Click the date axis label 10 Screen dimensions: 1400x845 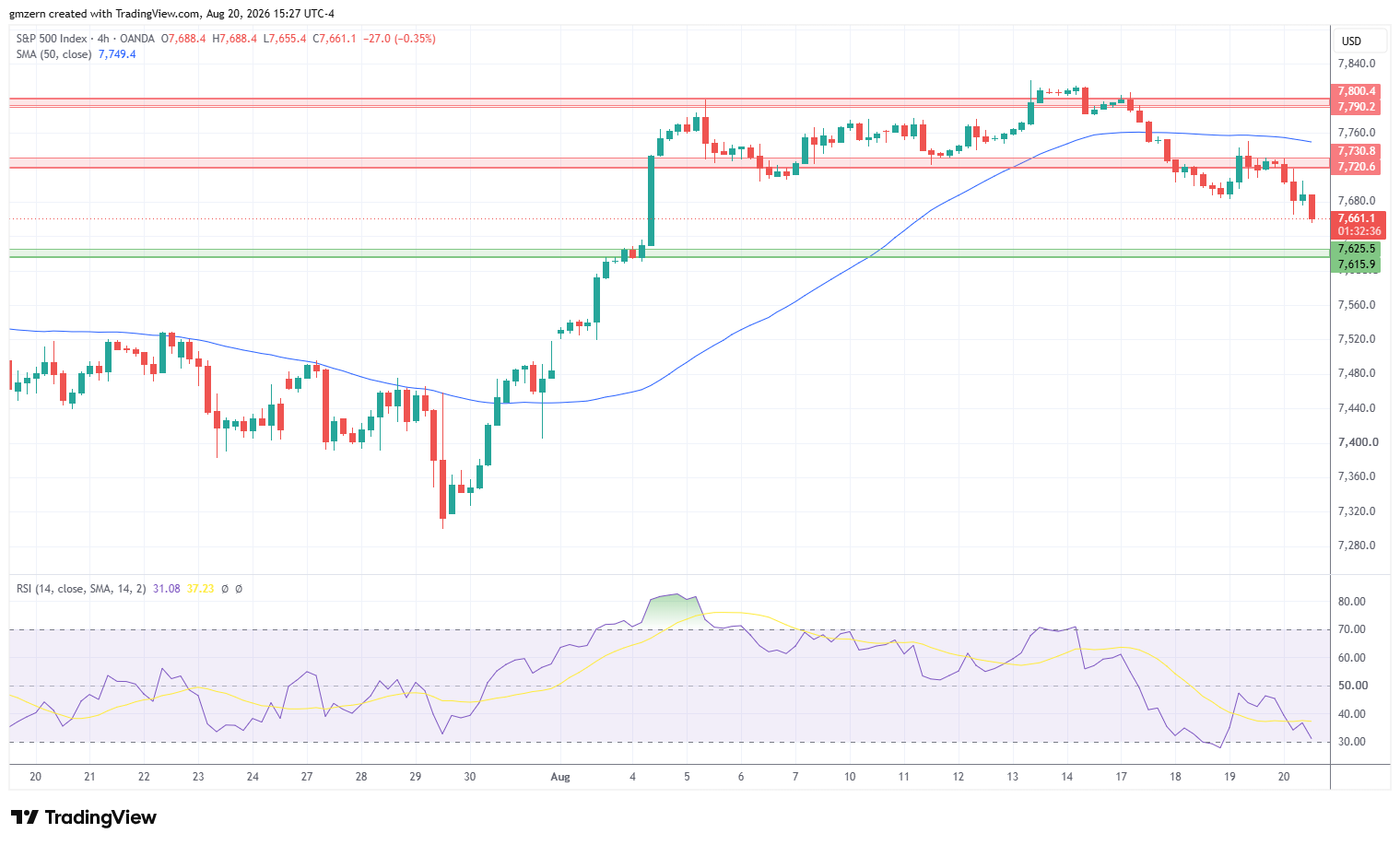tap(850, 777)
